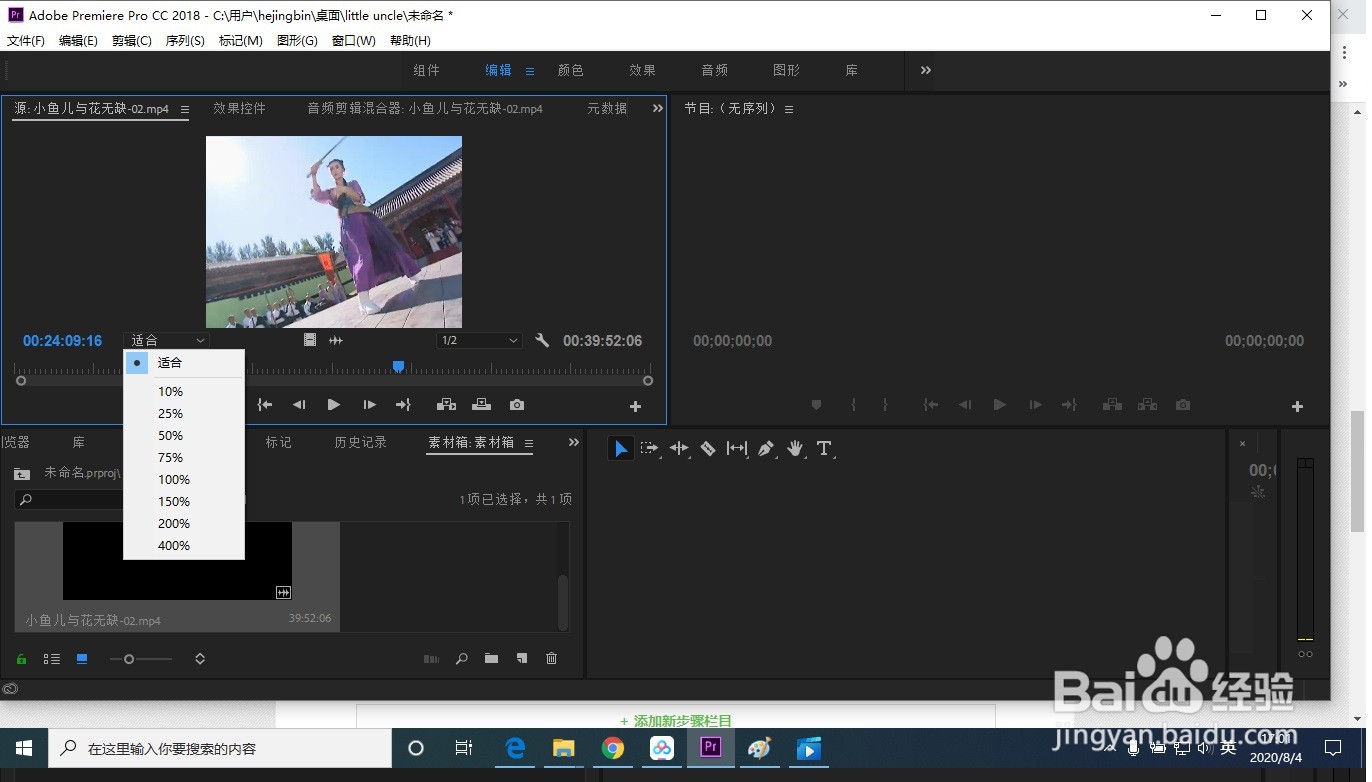1372x782 pixels.
Task: Switch bin to list view
Action: 52,659
